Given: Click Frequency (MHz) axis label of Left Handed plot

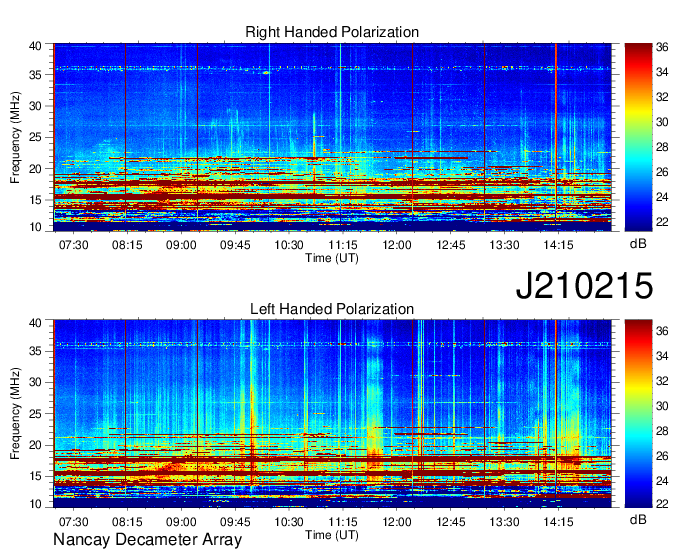Looking at the screenshot, I should coord(16,414).
